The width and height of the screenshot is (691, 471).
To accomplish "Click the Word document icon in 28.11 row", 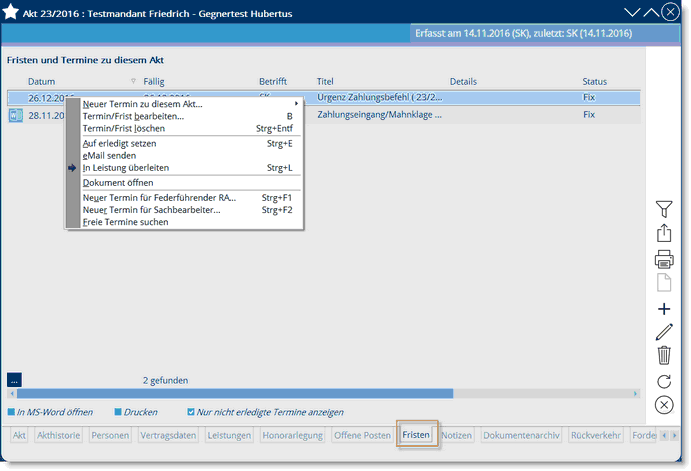I will pyautogui.click(x=16, y=115).
